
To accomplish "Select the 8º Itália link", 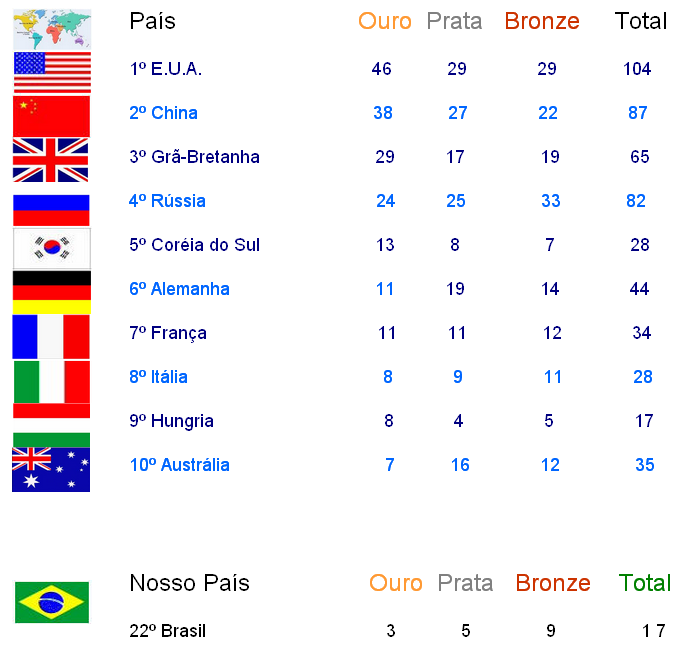I will coord(158,377).
